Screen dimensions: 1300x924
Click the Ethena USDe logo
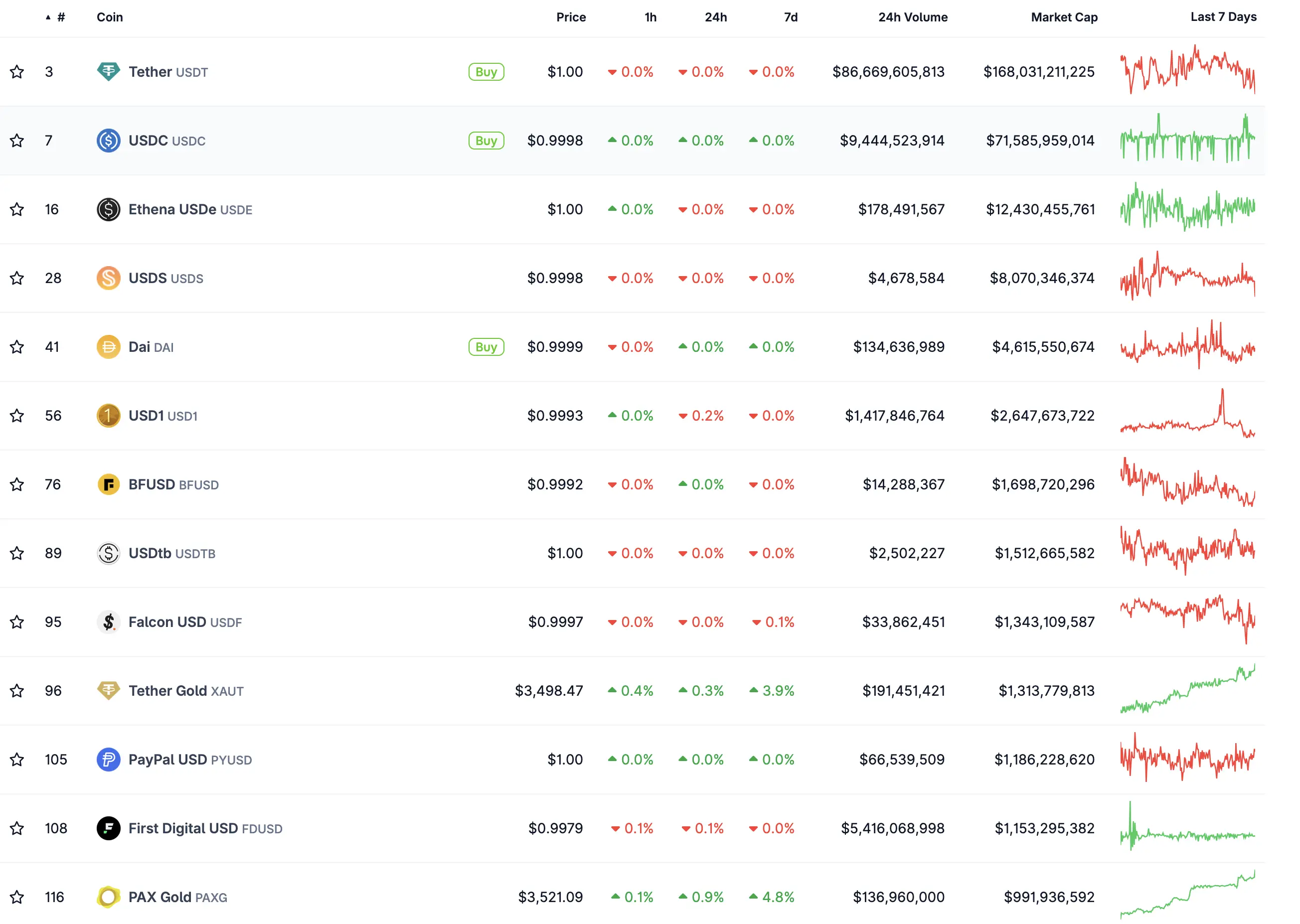click(108, 209)
